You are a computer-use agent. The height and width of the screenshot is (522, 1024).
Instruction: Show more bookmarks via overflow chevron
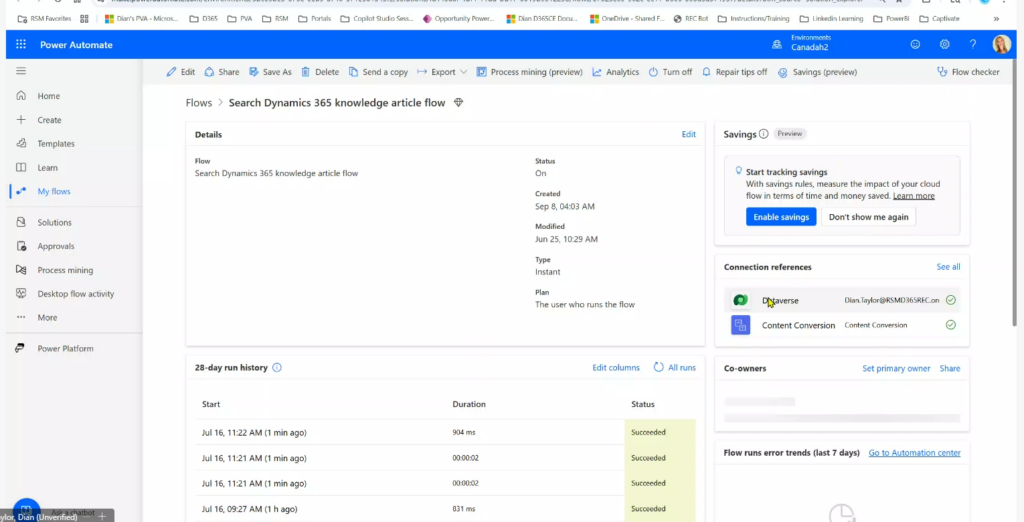(x=996, y=18)
